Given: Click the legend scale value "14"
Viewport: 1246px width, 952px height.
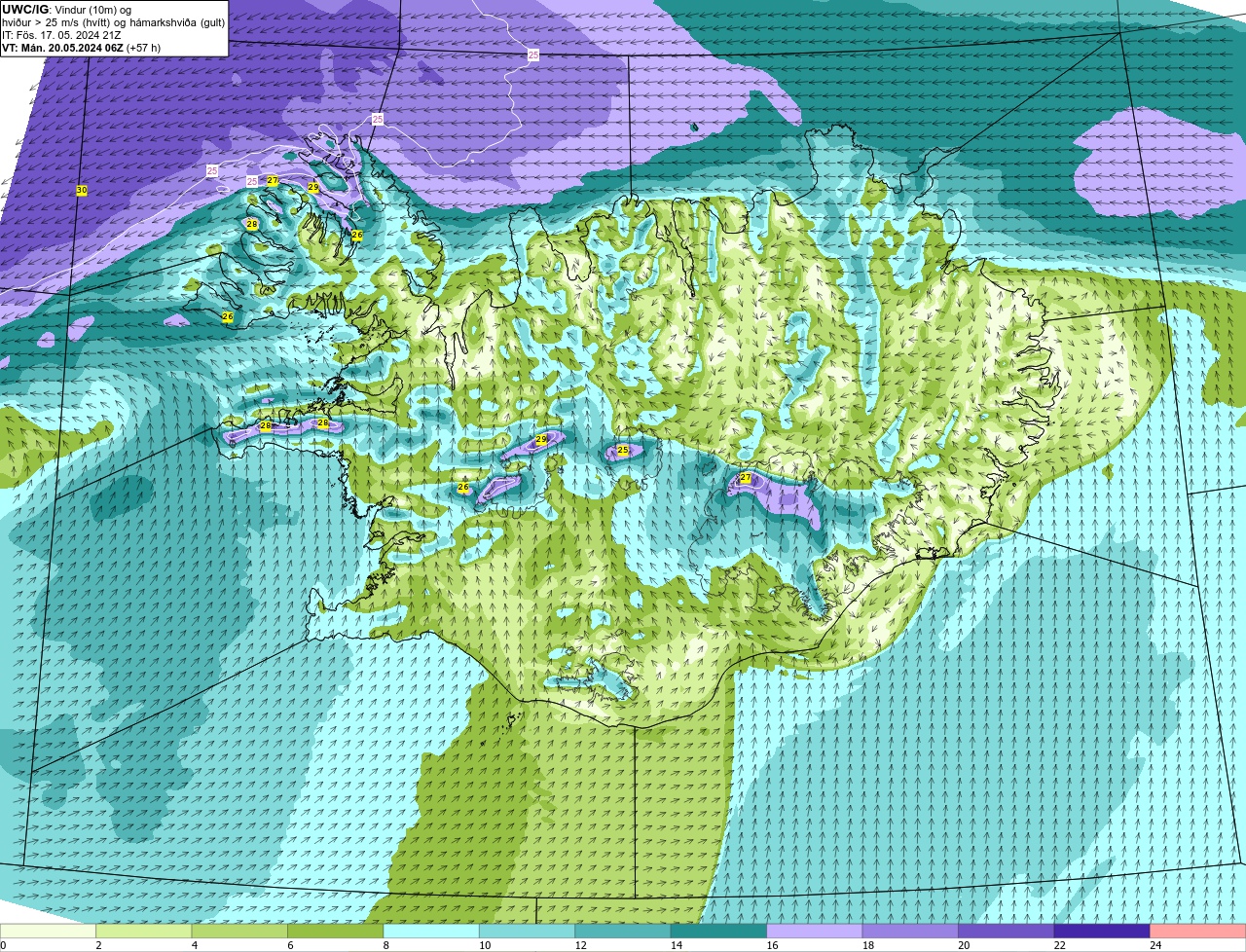Looking at the screenshot, I should pos(677,945).
